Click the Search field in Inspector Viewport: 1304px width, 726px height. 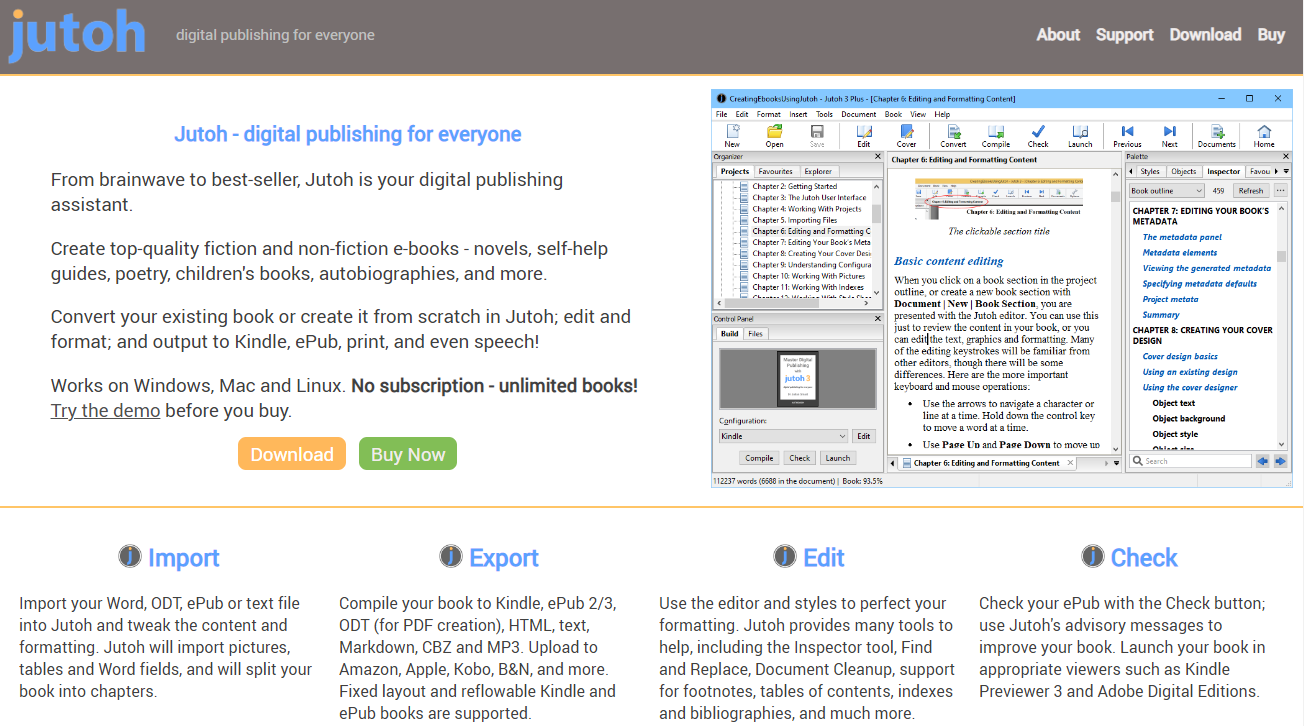click(x=1191, y=461)
